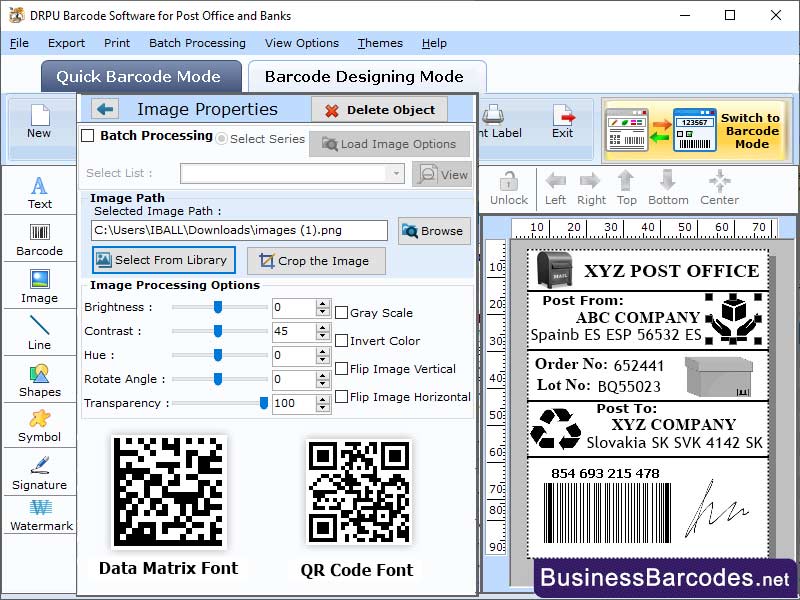Open the Themes menu
The image size is (800, 600).
[x=379, y=43]
